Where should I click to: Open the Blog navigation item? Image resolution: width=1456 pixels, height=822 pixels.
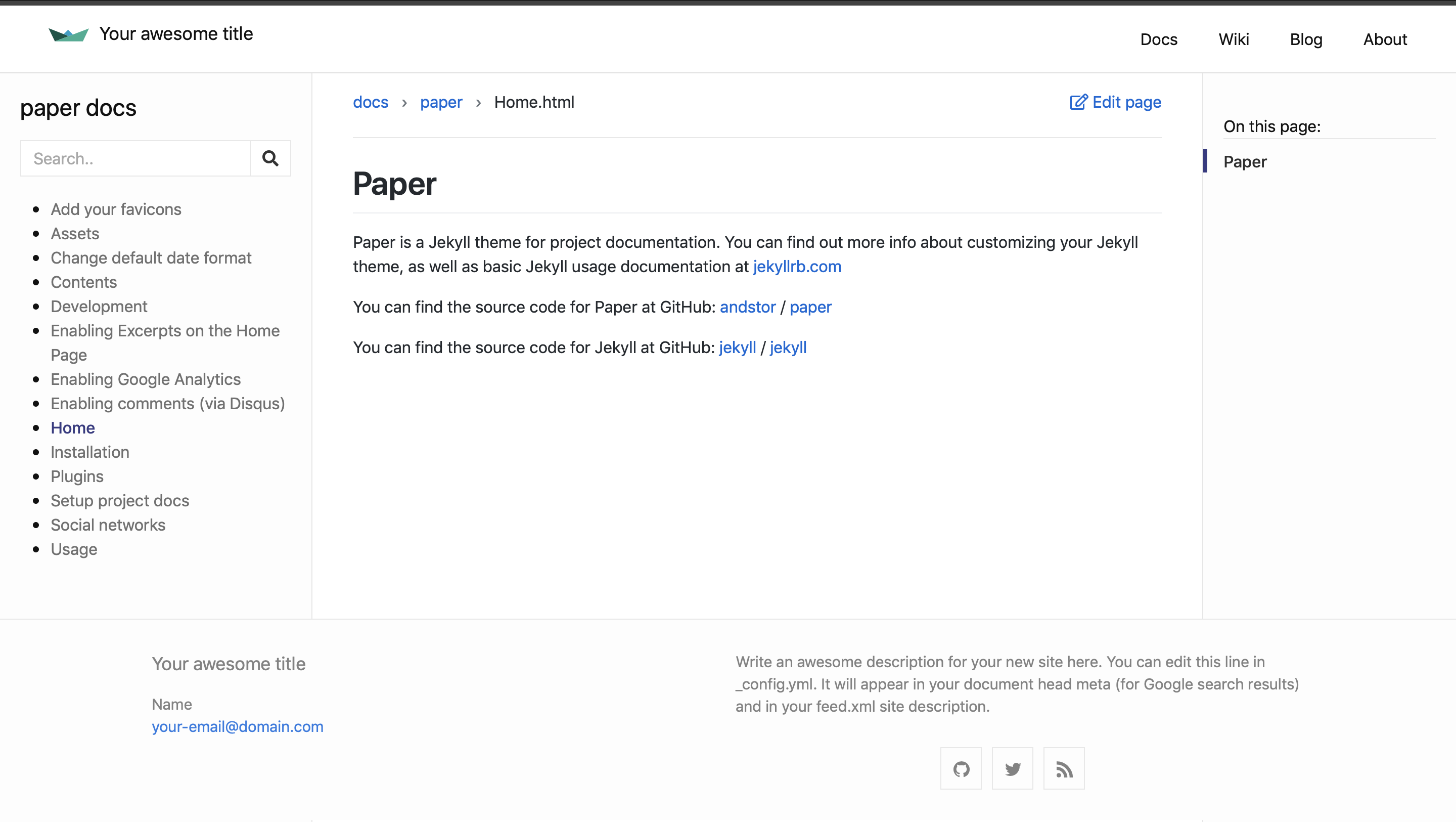1306,39
